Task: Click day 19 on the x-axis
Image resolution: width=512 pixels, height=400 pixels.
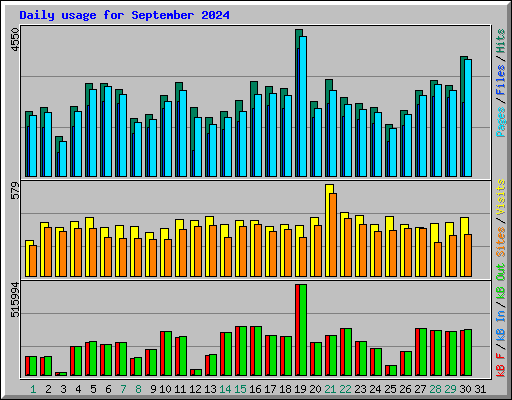Action: tap(300, 389)
